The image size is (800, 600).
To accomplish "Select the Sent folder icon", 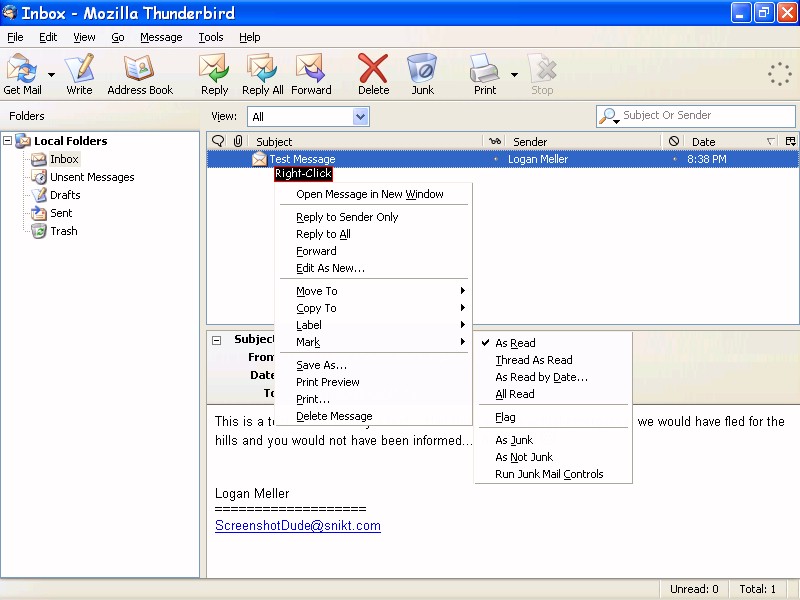I will (x=39, y=213).
